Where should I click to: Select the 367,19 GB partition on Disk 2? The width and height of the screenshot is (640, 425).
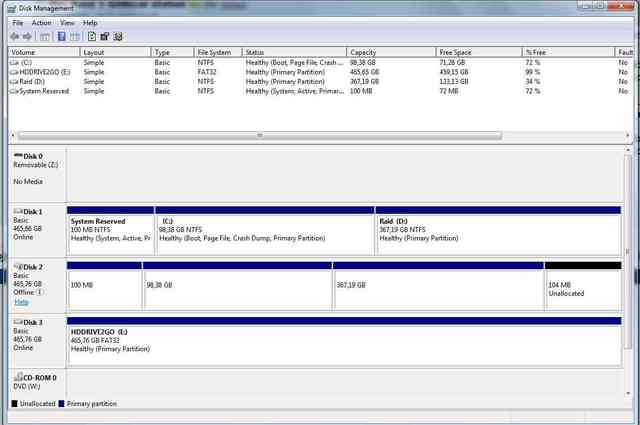[438, 286]
